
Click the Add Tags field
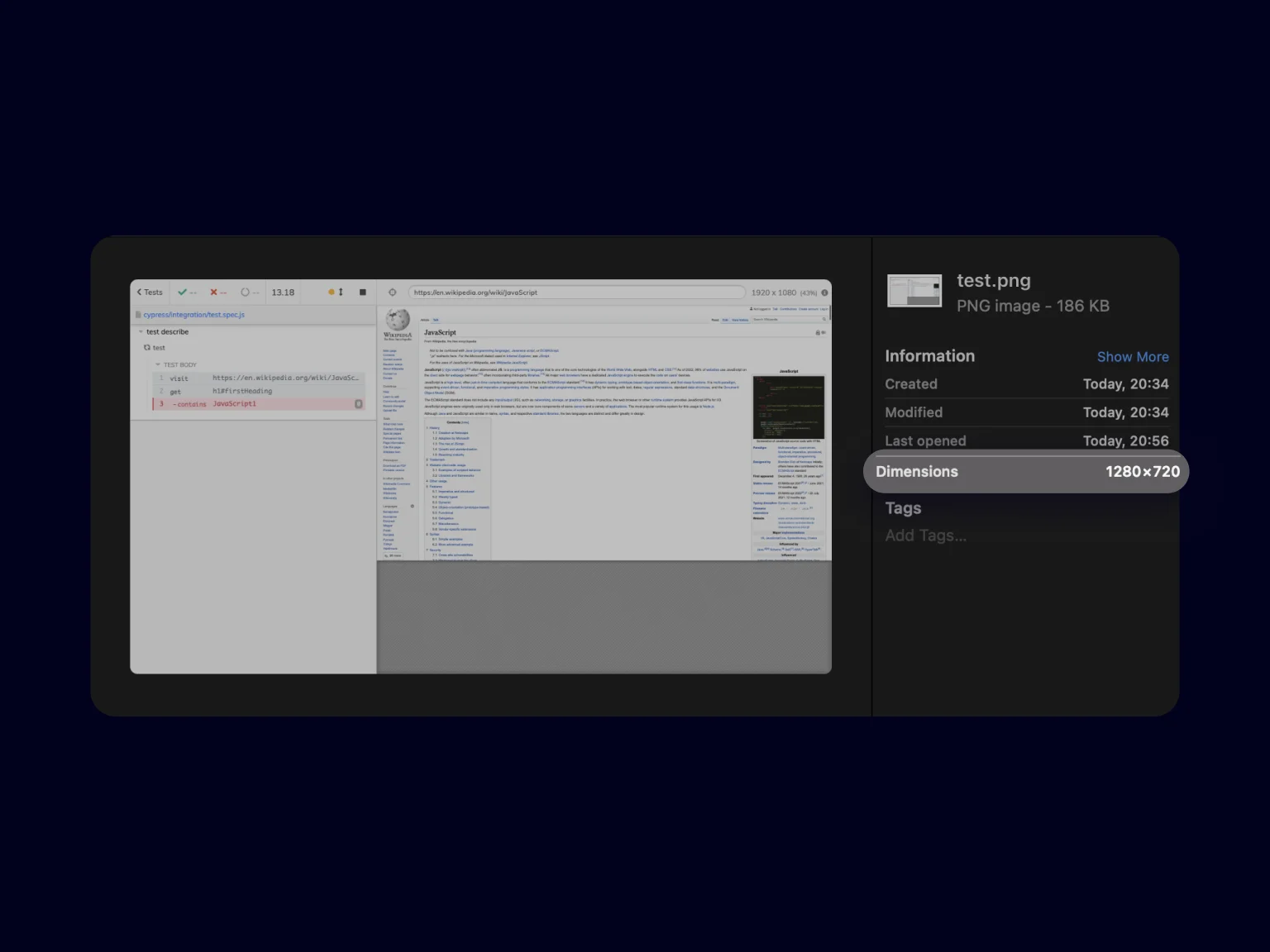[926, 535]
